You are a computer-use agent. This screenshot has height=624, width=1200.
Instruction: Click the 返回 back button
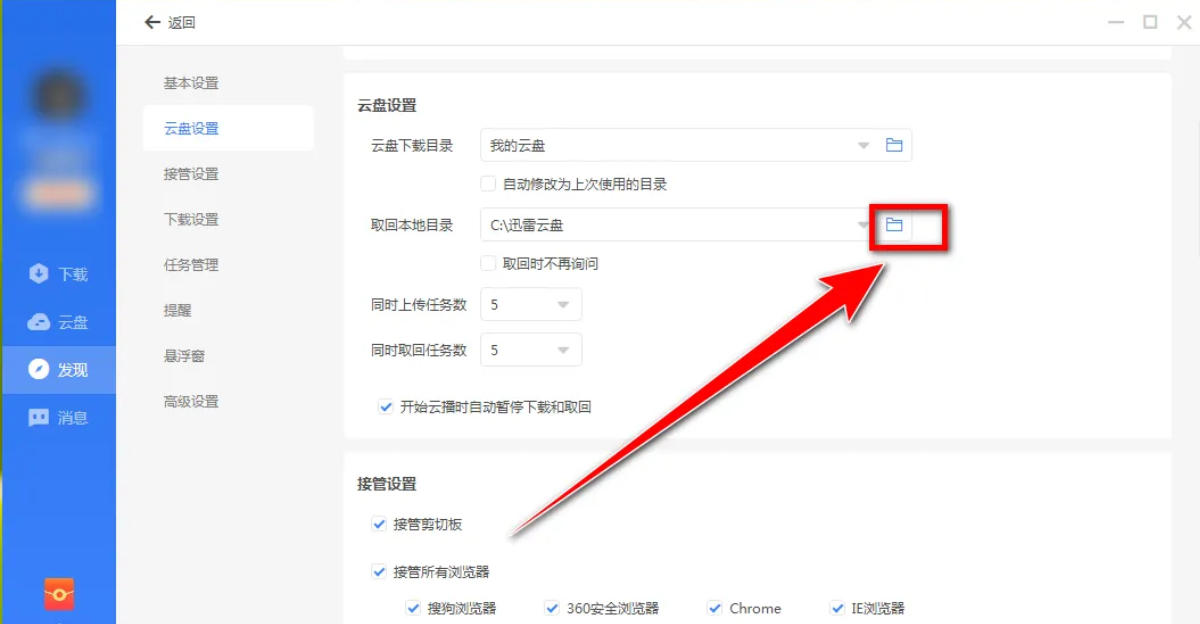pos(168,22)
